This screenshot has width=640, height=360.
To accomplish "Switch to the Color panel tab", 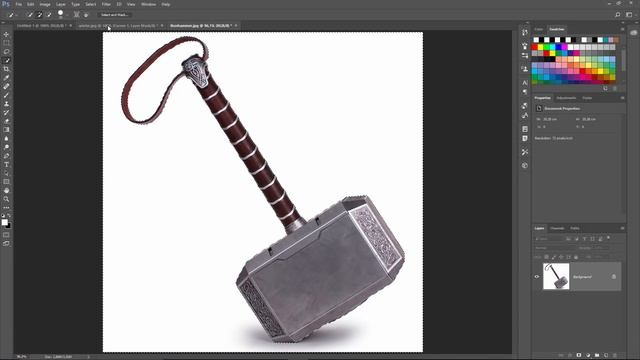I will (x=539, y=29).
